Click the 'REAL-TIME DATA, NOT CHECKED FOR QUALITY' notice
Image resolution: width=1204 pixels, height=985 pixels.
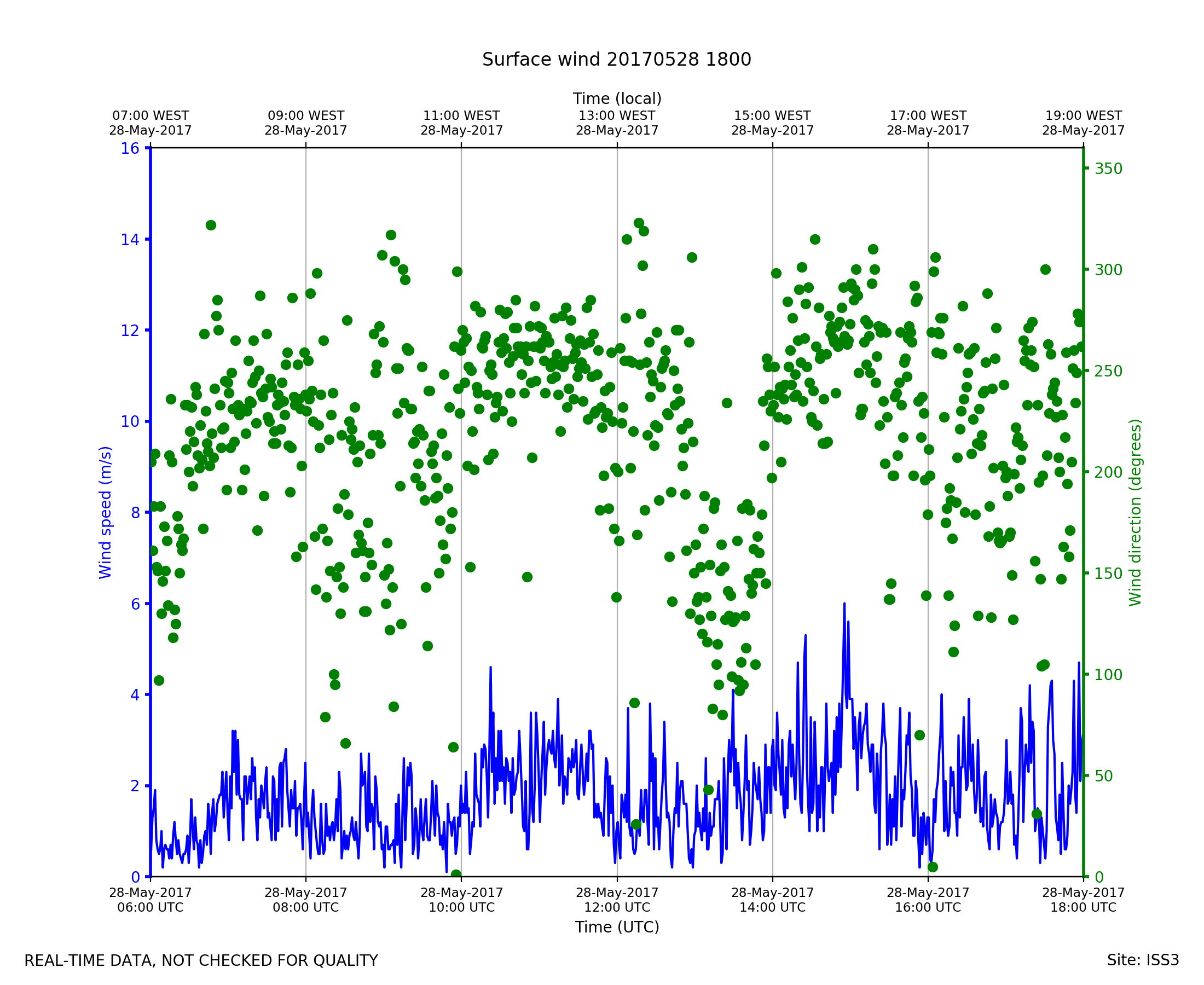(x=201, y=961)
